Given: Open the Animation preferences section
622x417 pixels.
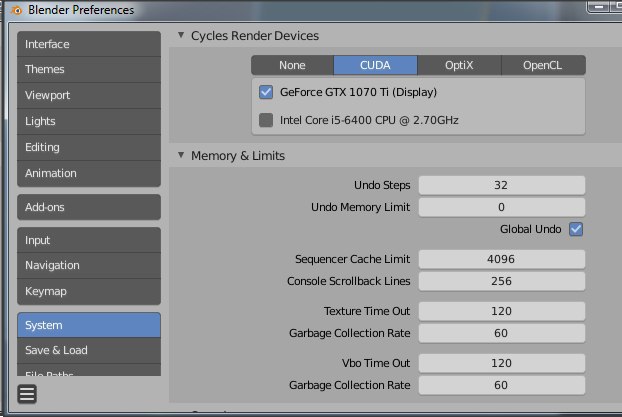Looking at the screenshot, I should [x=89, y=173].
